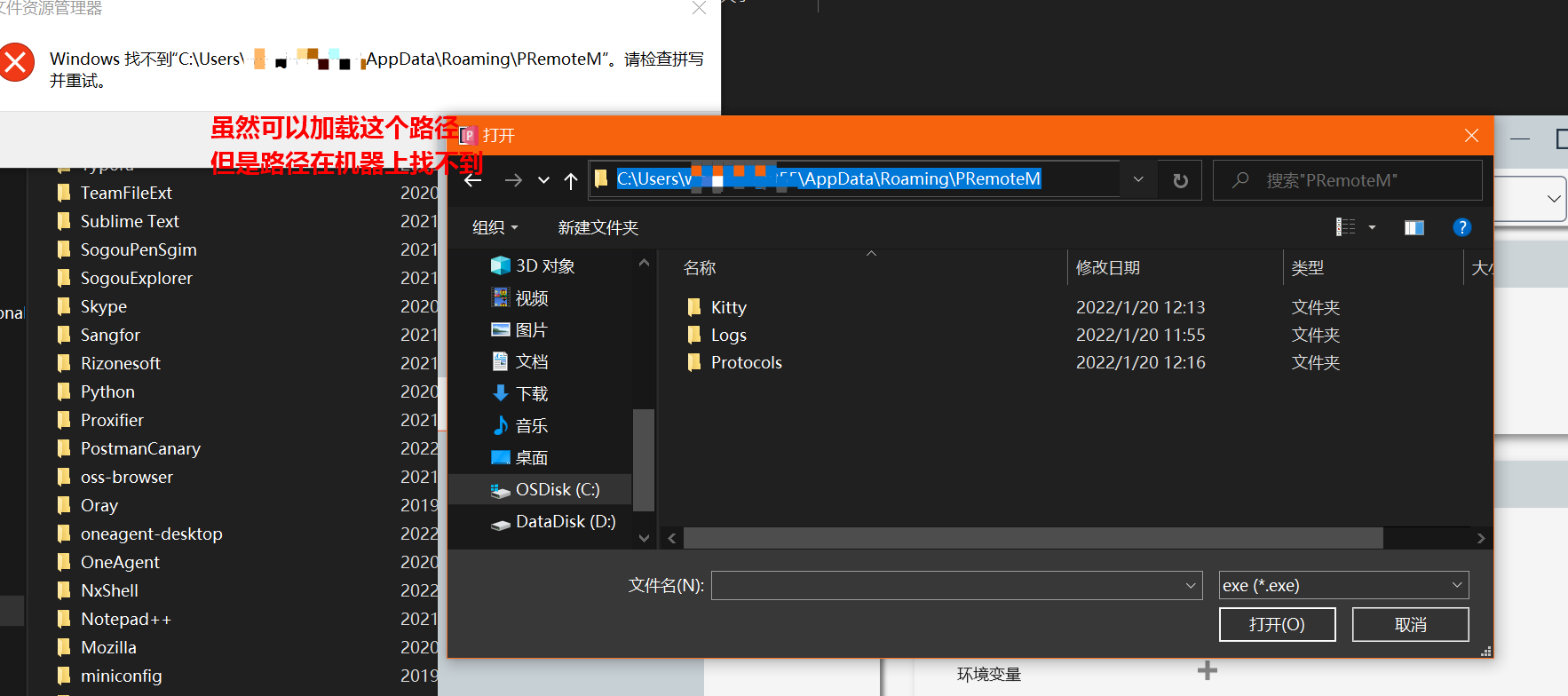Create 新建文件夹 new folder

coord(598,227)
